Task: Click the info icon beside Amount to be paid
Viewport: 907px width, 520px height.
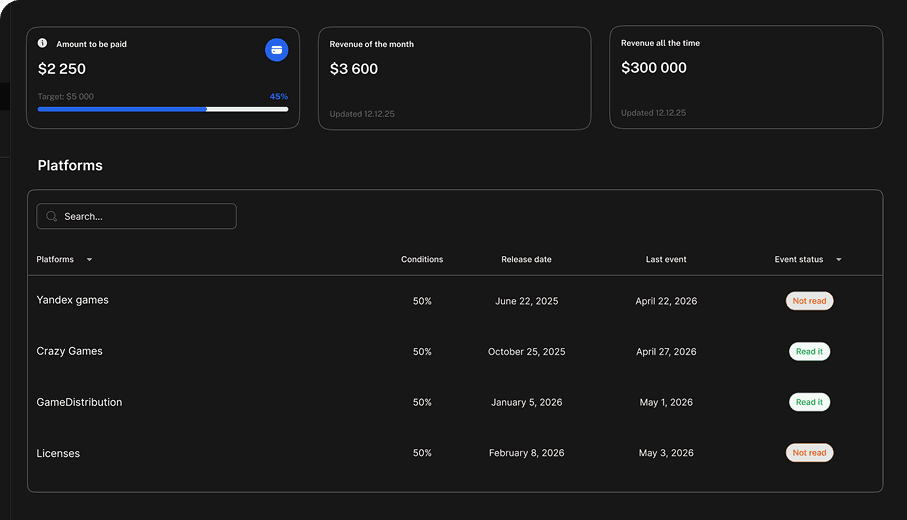Action: 43,43
